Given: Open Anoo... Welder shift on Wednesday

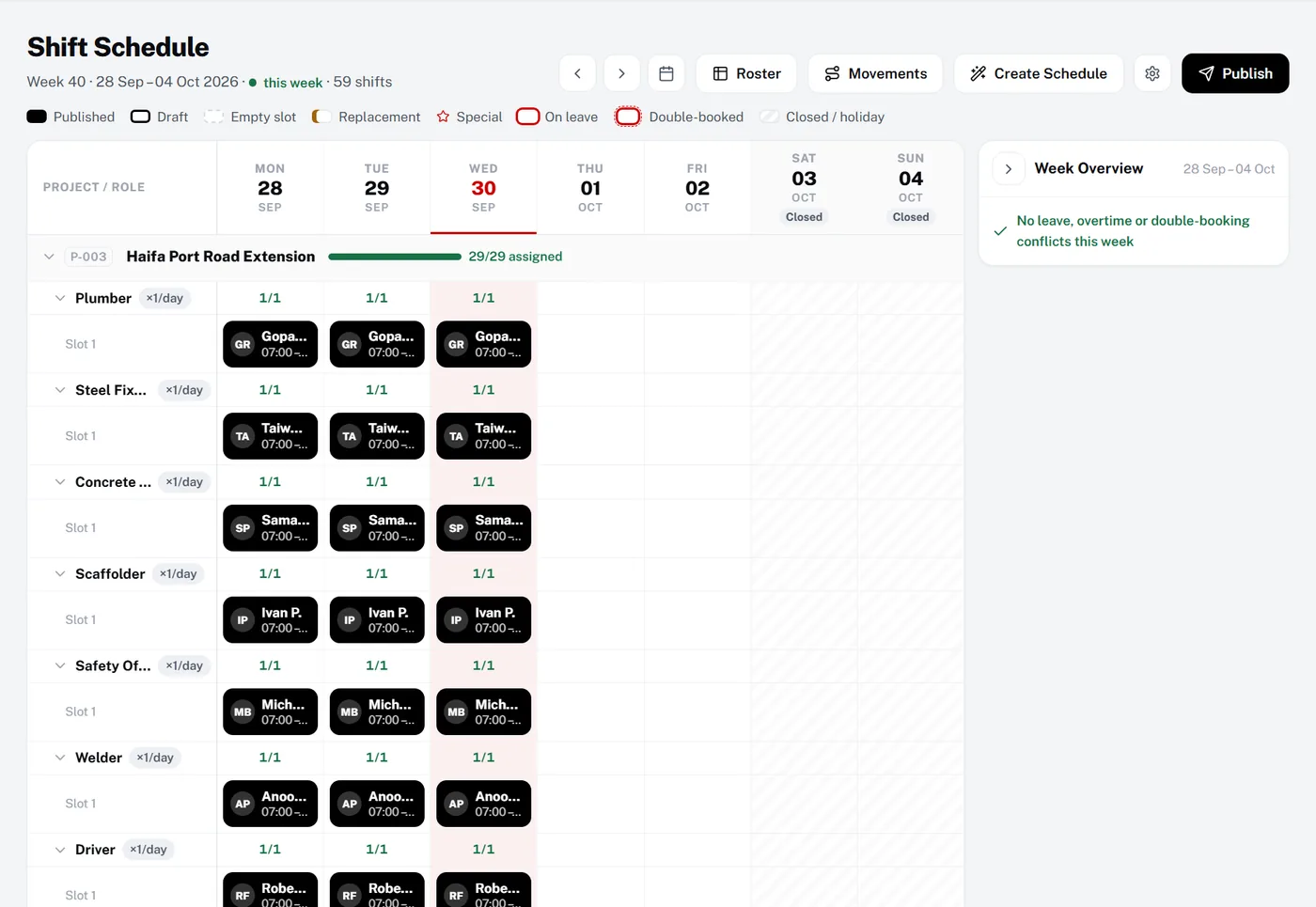Looking at the screenshot, I should click(x=483, y=804).
